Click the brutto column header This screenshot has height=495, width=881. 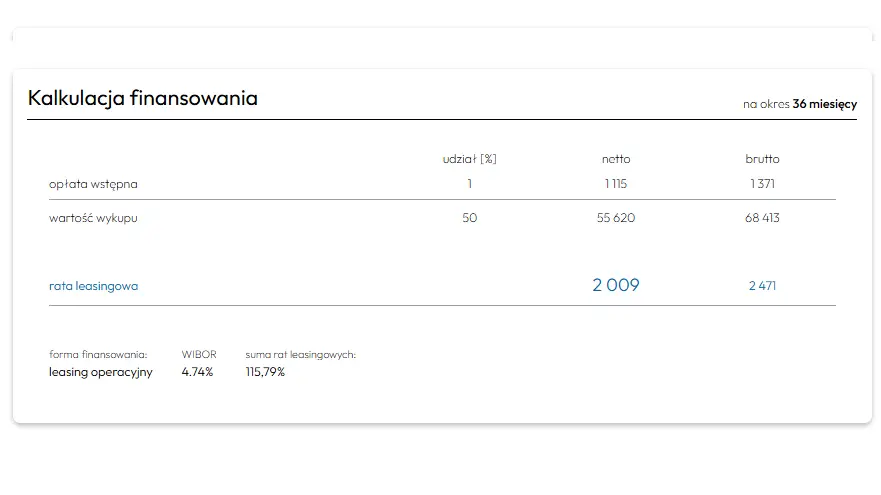(x=762, y=159)
